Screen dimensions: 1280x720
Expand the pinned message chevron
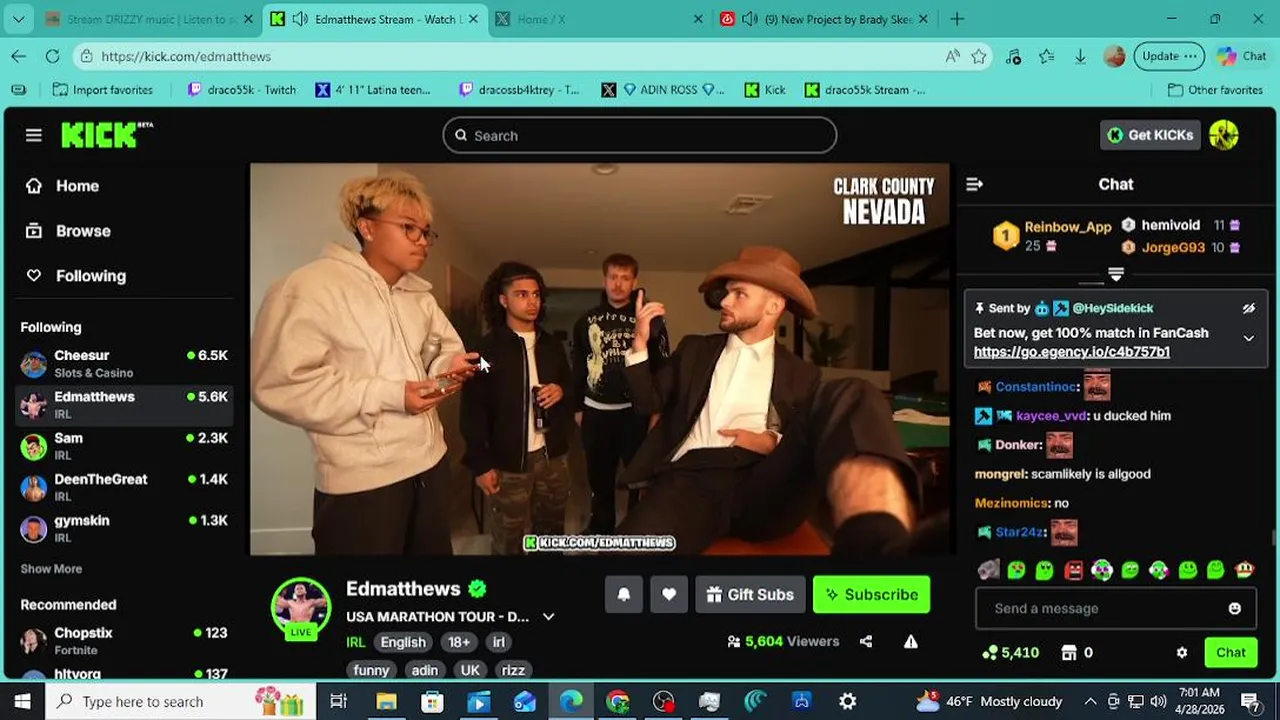click(1248, 338)
